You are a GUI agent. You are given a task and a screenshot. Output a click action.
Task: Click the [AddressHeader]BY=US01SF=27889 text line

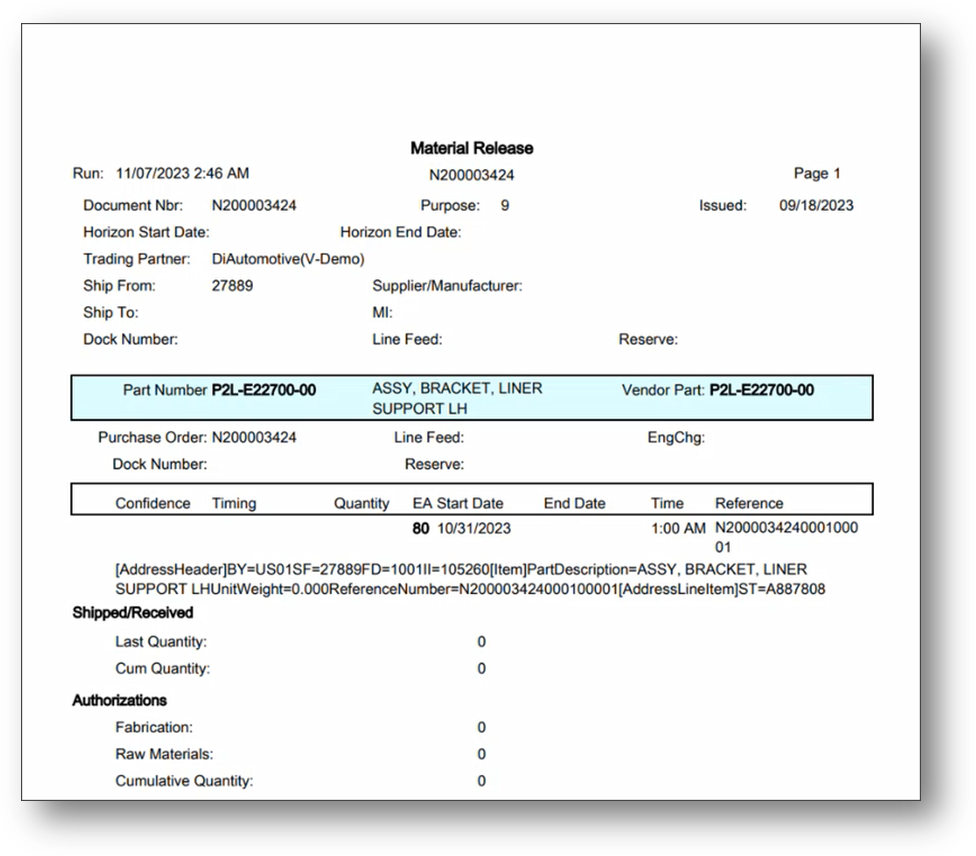pyautogui.click(x=461, y=570)
